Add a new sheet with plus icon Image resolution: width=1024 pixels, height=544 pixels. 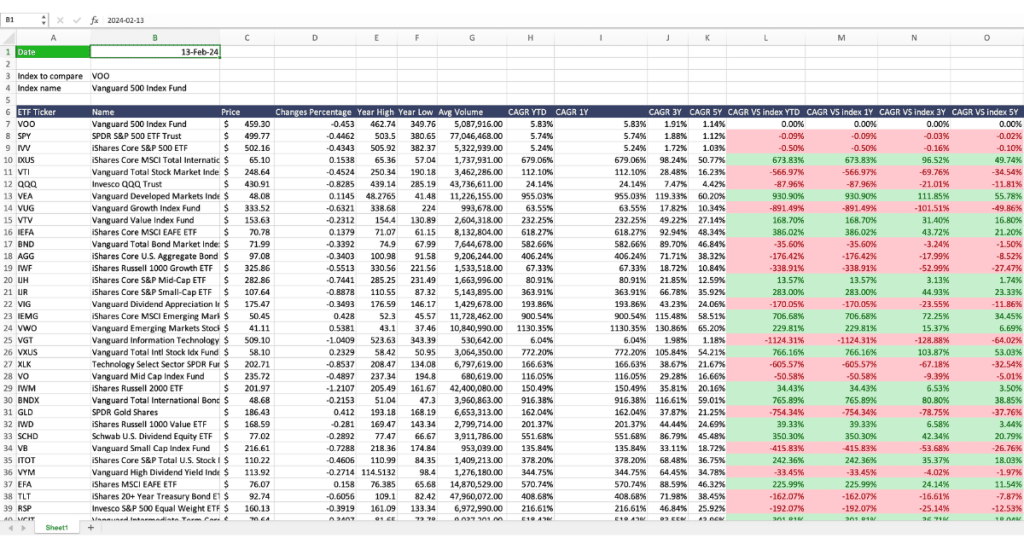click(91, 527)
